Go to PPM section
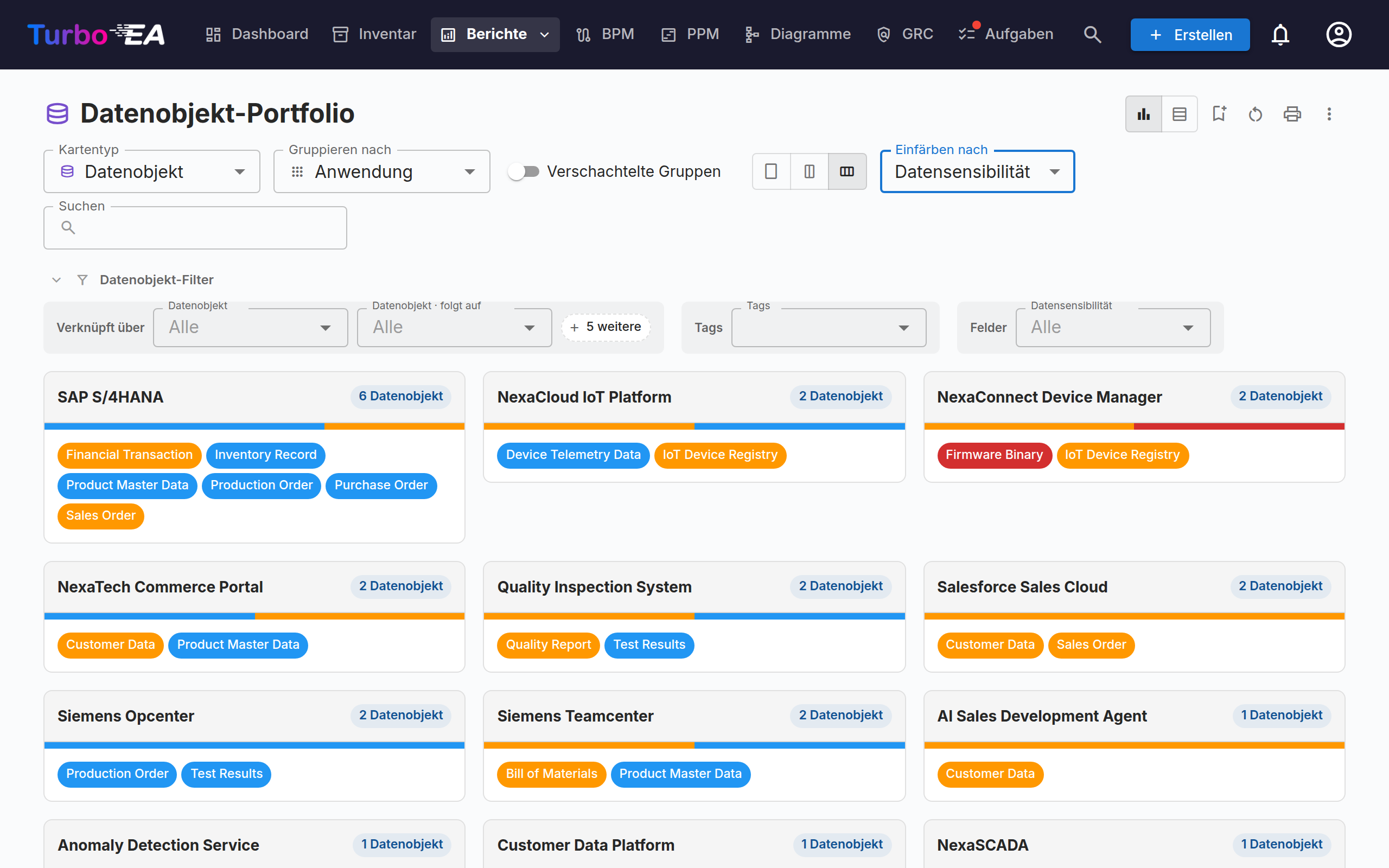The image size is (1389, 868). click(690, 34)
